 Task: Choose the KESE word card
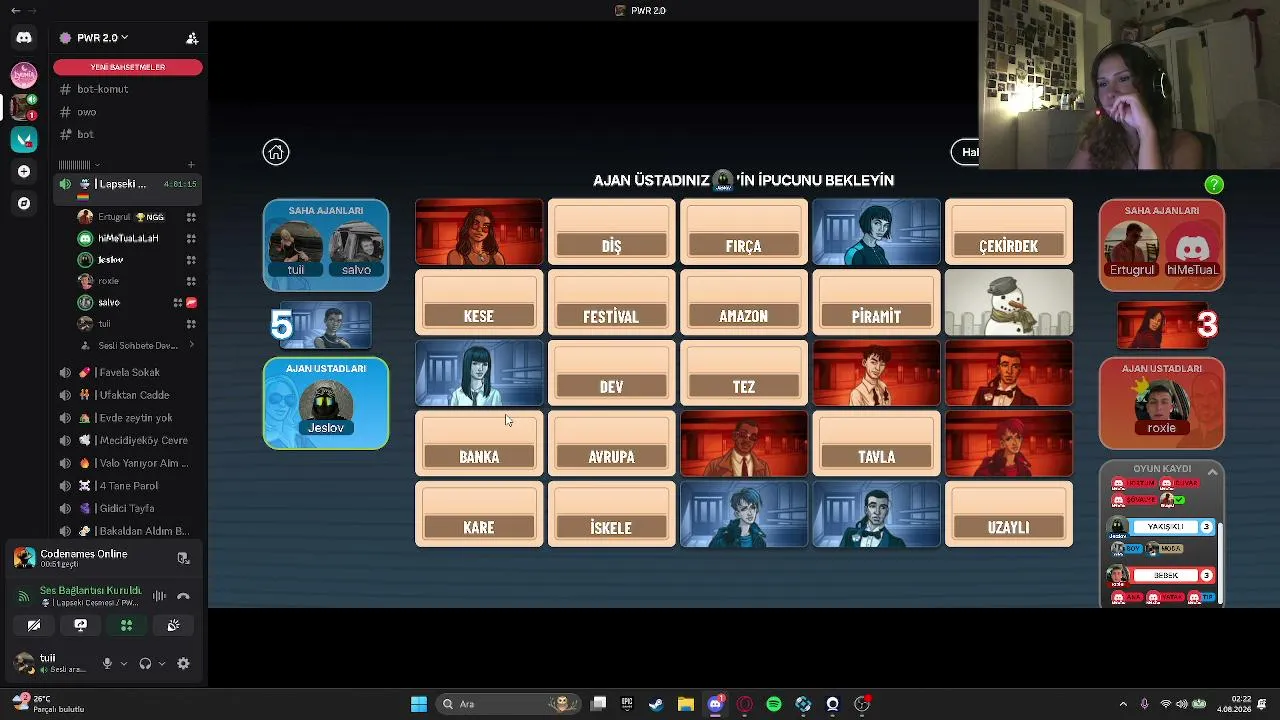(x=479, y=303)
